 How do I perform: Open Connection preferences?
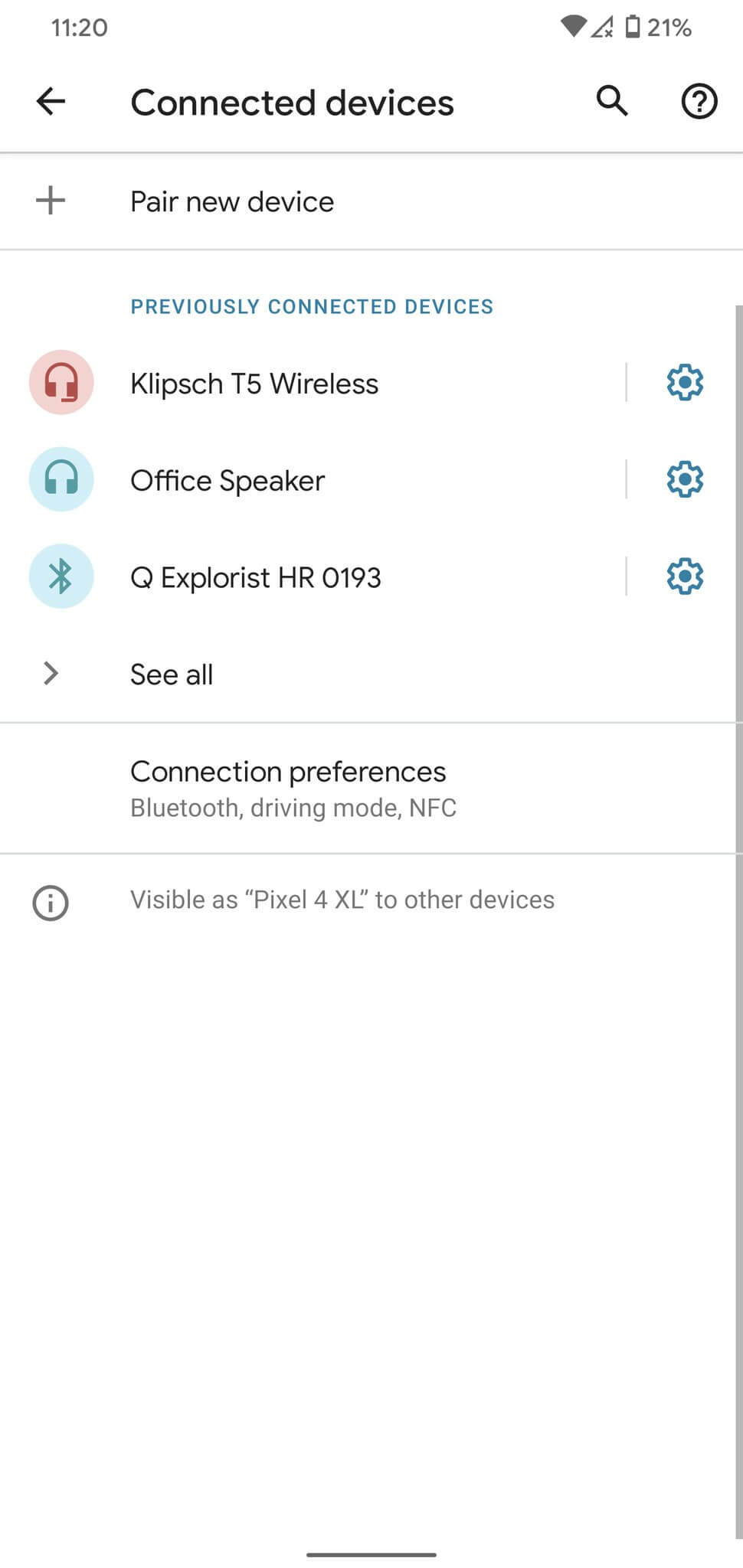[288, 788]
